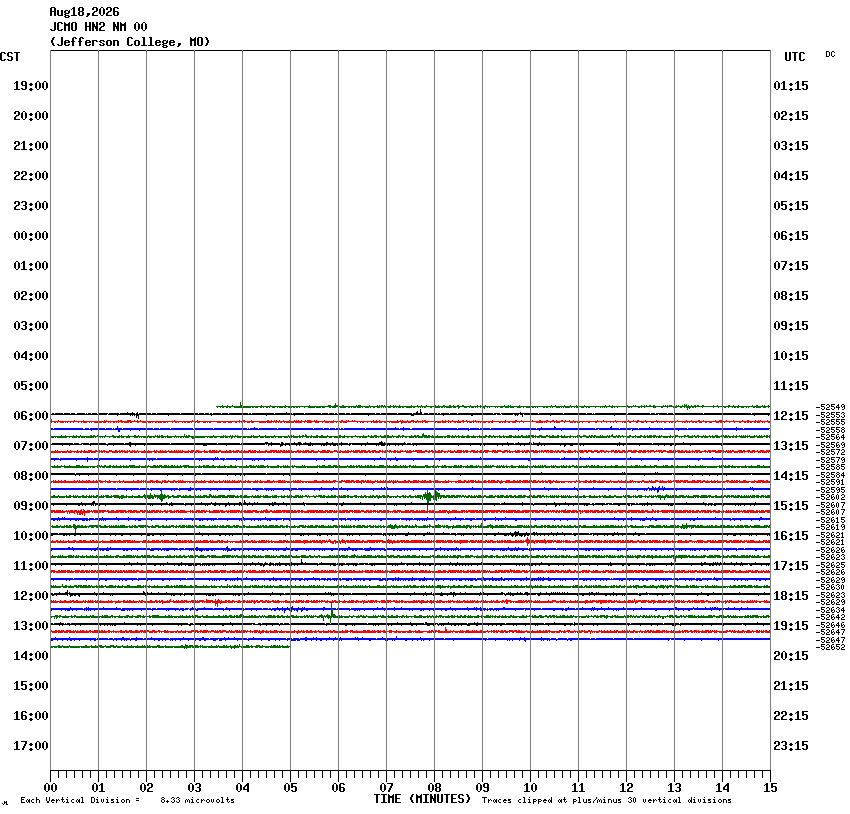Select the 23:15 UTC time label
This screenshot has height=814, width=850.
pos(791,746)
